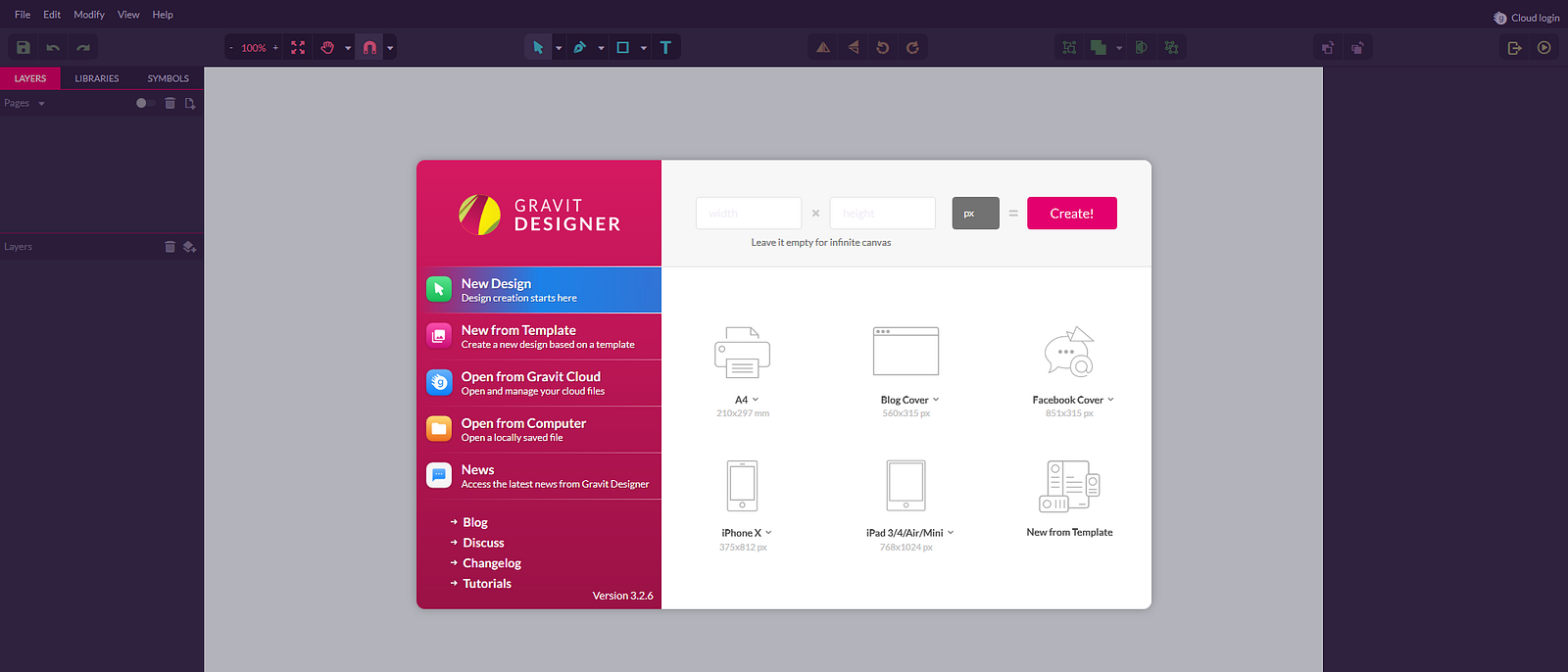Open the Tutorials link

click(487, 584)
